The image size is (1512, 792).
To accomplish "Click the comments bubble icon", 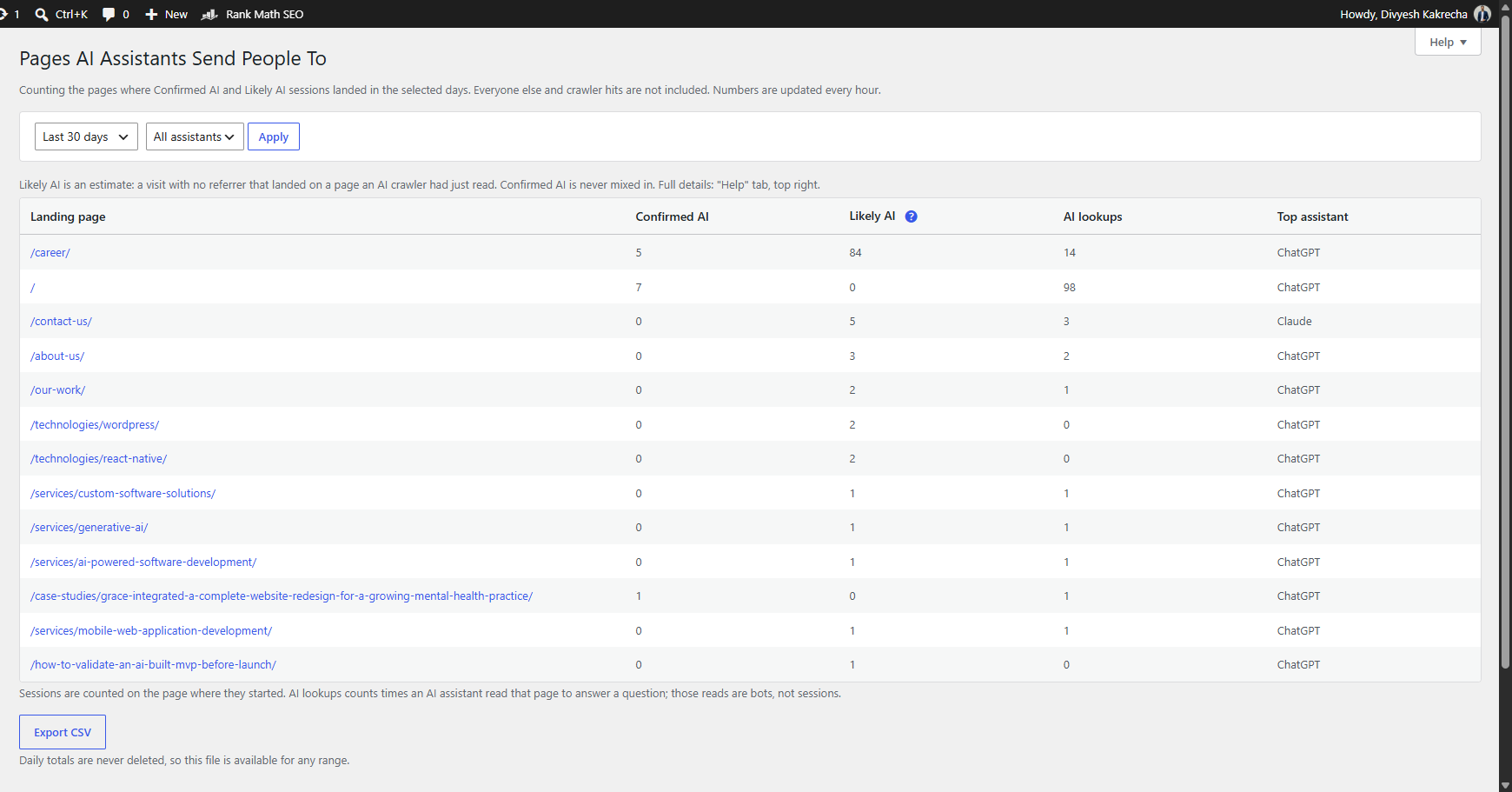I will click(x=109, y=14).
